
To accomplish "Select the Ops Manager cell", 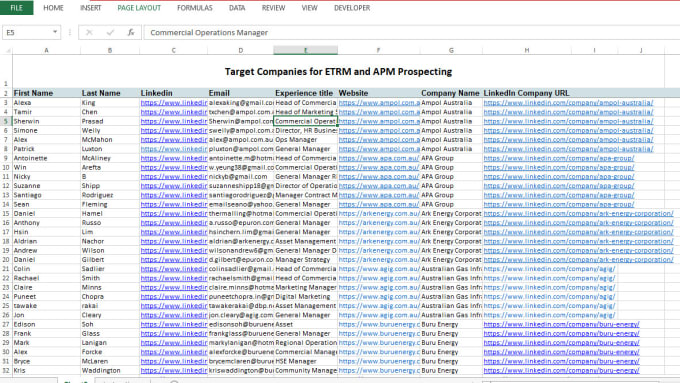I will (x=306, y=140).
